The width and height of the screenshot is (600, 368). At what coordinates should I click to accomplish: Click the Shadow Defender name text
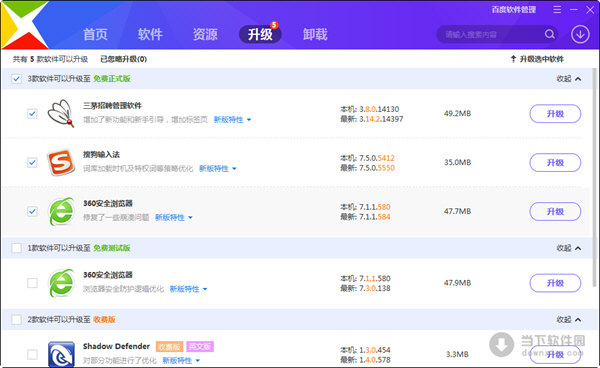[116, 346]
